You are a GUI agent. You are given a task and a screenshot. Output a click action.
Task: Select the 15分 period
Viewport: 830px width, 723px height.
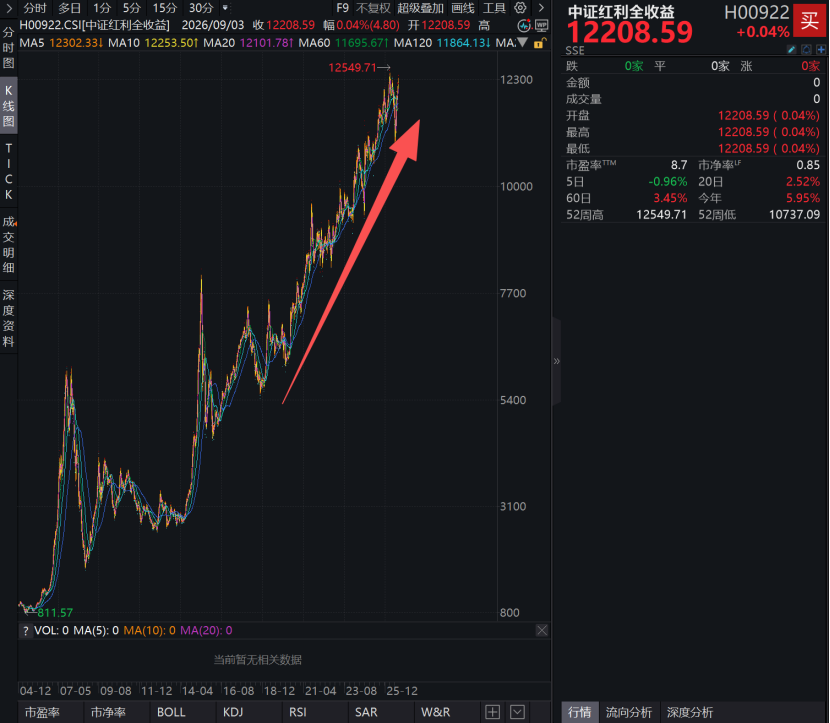pyautogui.click(x=165, y=8)
